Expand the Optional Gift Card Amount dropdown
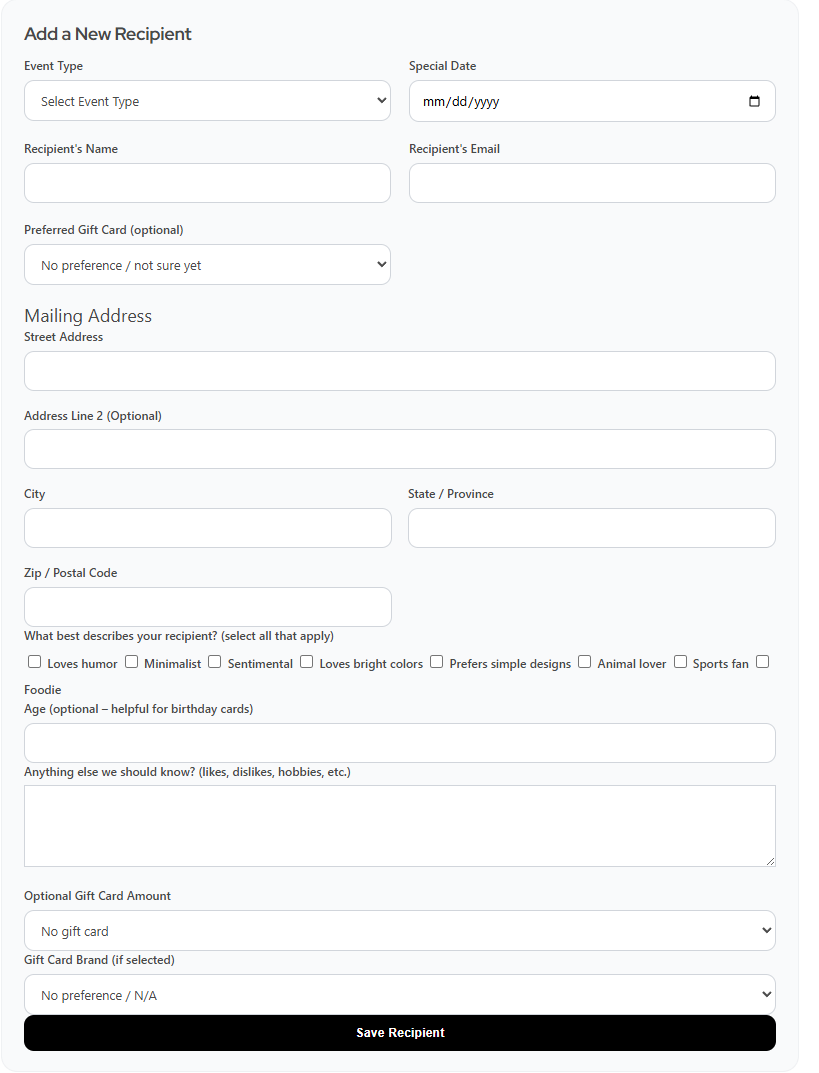The width and height of the screenshot is (819, 1073). pos(399,931)
